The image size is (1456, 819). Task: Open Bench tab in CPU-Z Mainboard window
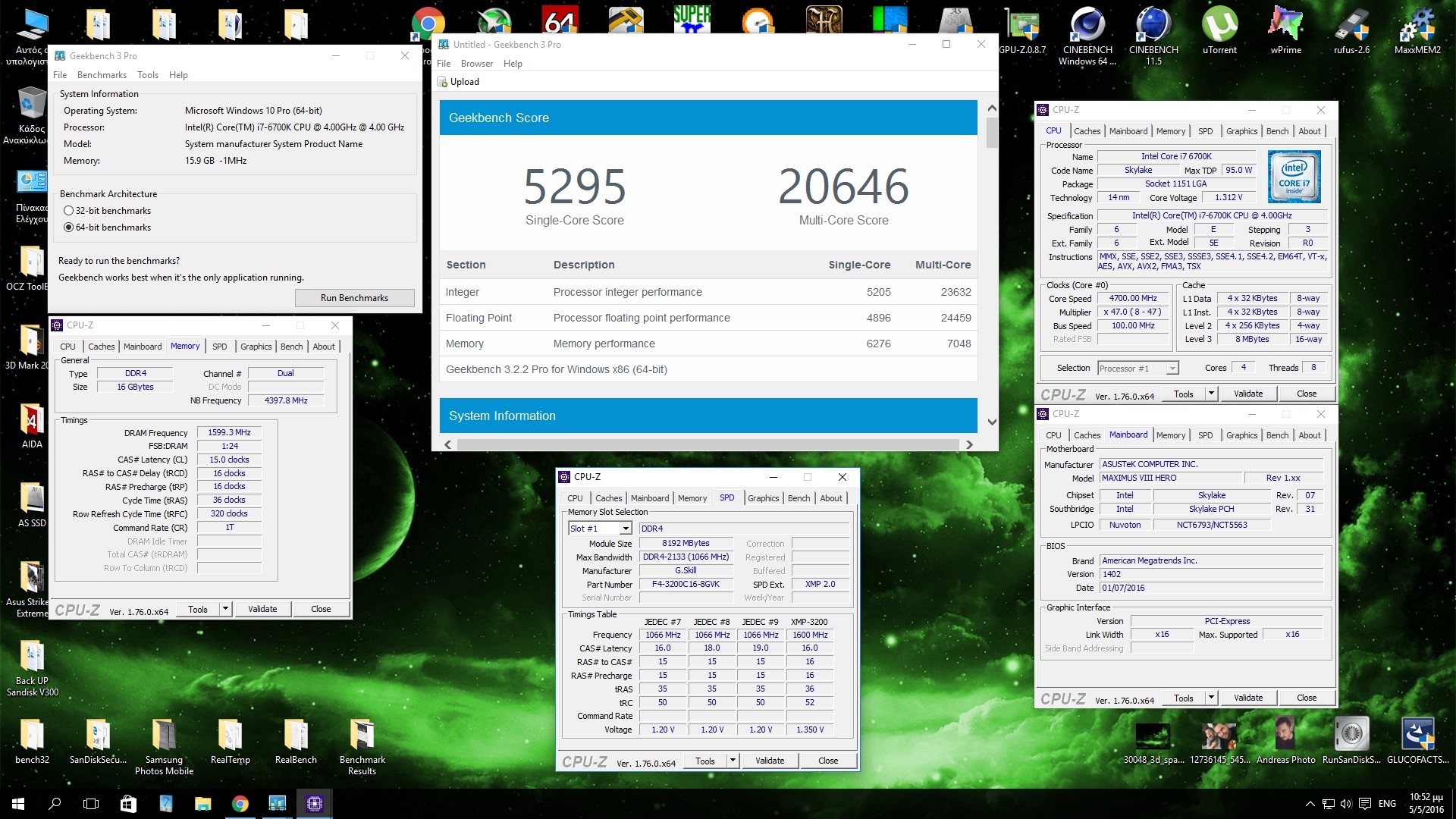(1277, 435)
